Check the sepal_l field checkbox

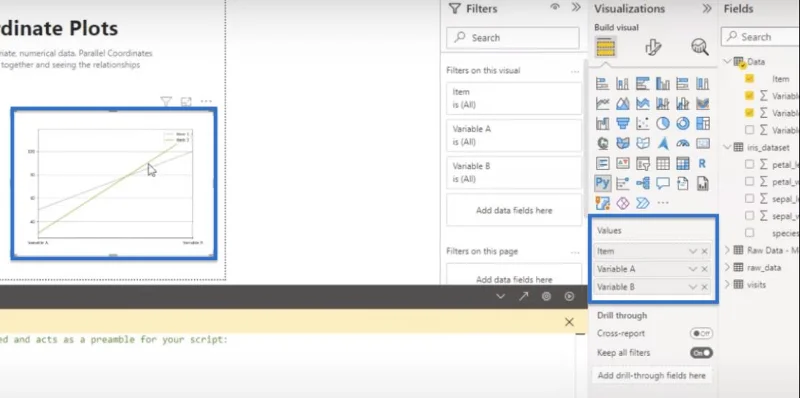pos(749,198)
